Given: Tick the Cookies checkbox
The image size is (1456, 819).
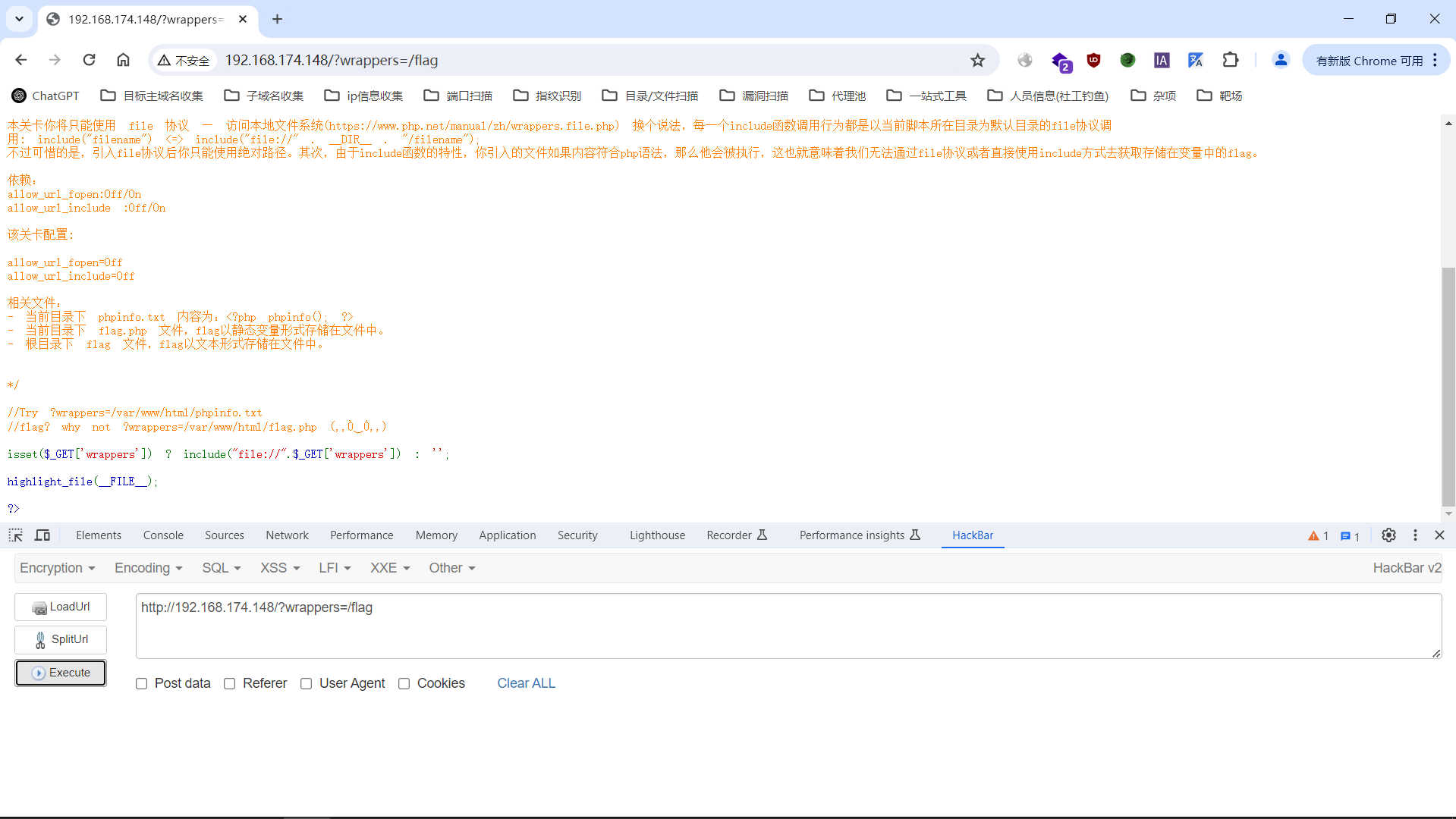Looking at the screenshot, I should pyautogui.click(x=404, y=684).
